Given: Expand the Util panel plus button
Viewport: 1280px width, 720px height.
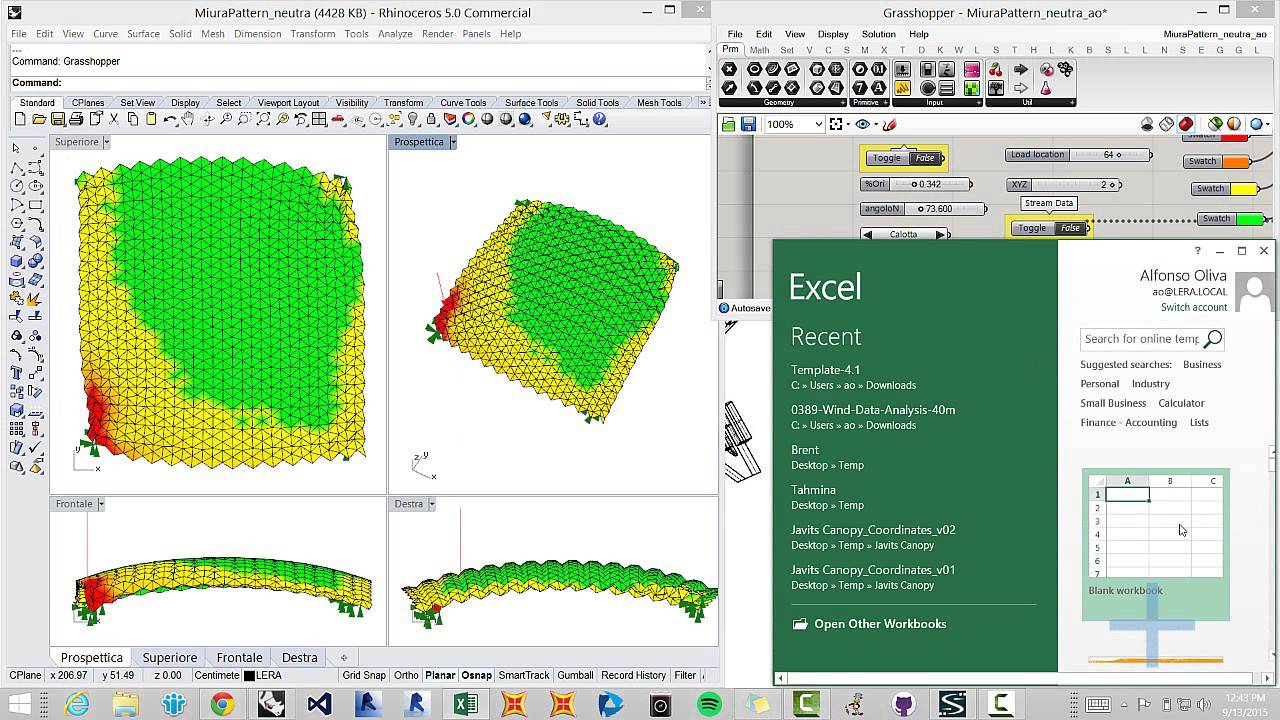Looking at the screenshot, I should pos(1072,102).
